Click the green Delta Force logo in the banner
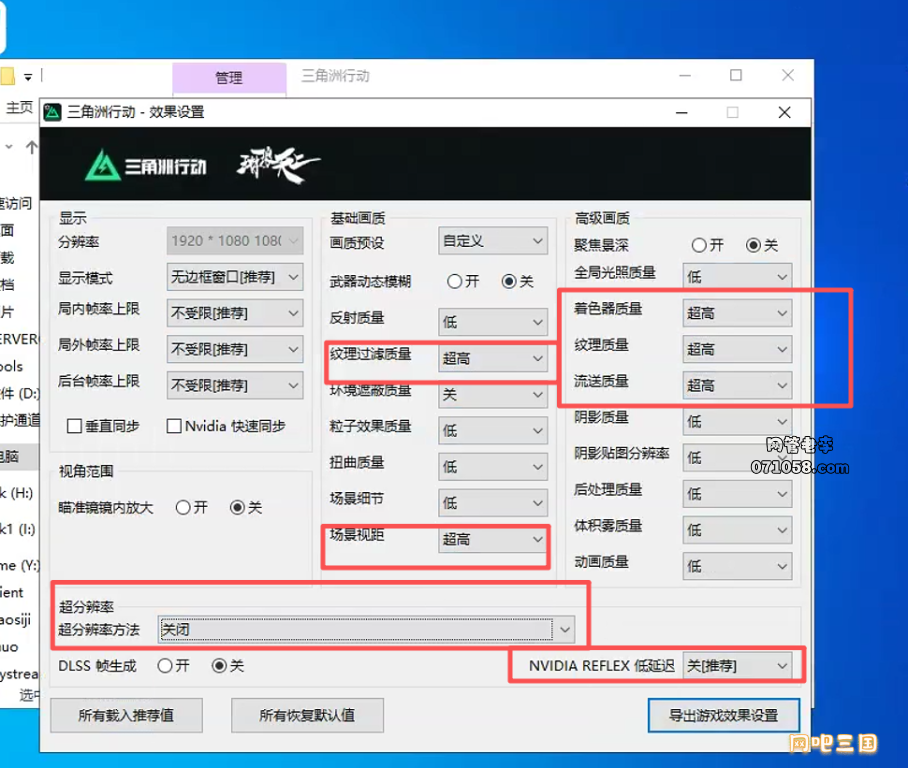 coord(104,163)
